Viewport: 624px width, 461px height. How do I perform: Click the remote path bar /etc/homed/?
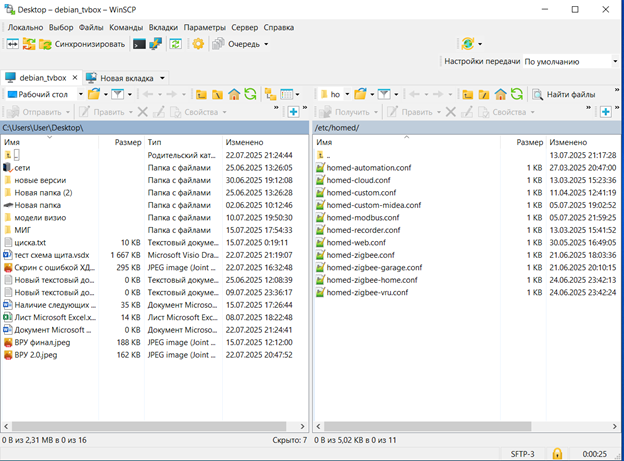pos(466,128)
